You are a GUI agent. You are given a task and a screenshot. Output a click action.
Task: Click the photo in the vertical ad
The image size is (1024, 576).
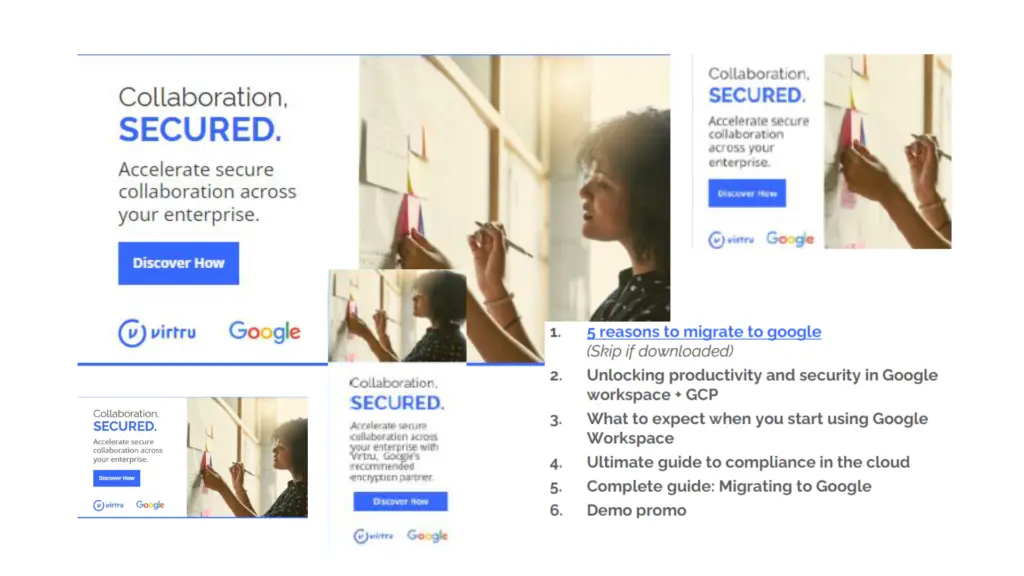(x=397, y=315)
